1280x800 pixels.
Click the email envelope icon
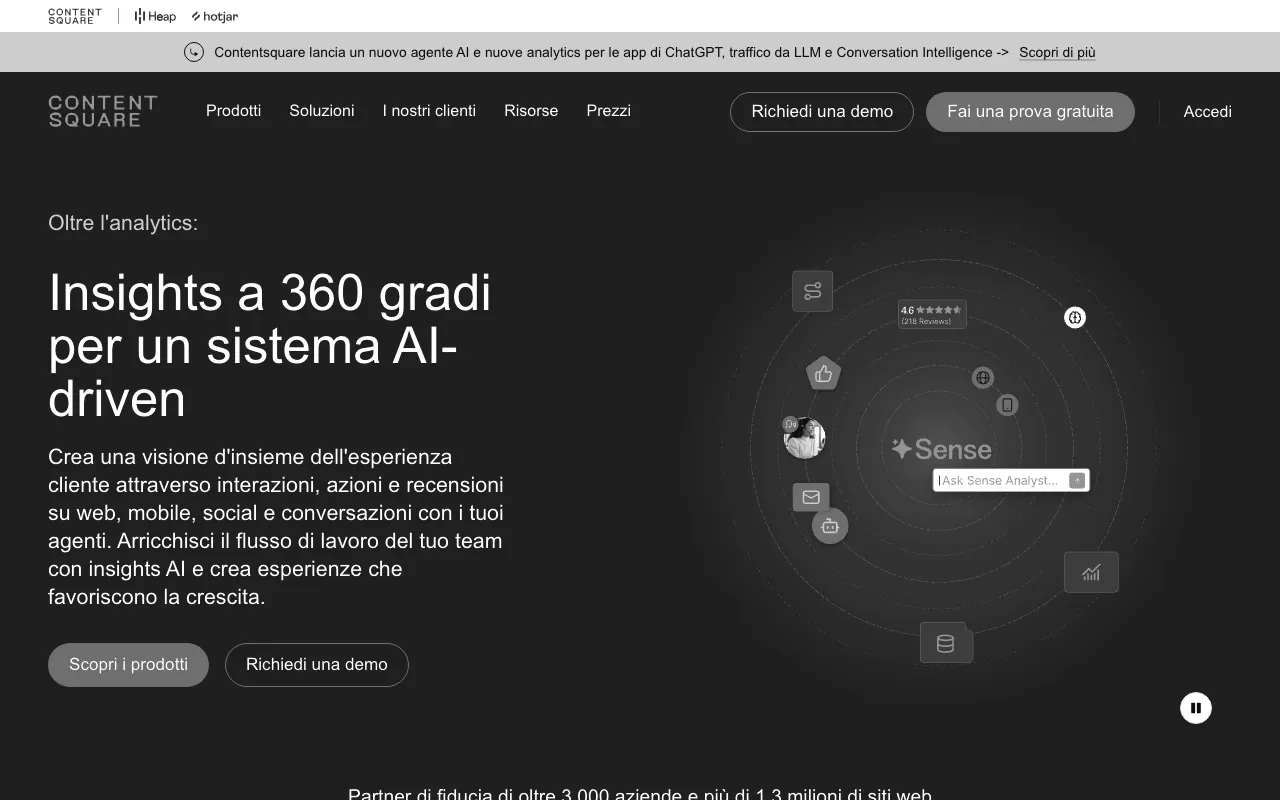click(x=811, y=497)
